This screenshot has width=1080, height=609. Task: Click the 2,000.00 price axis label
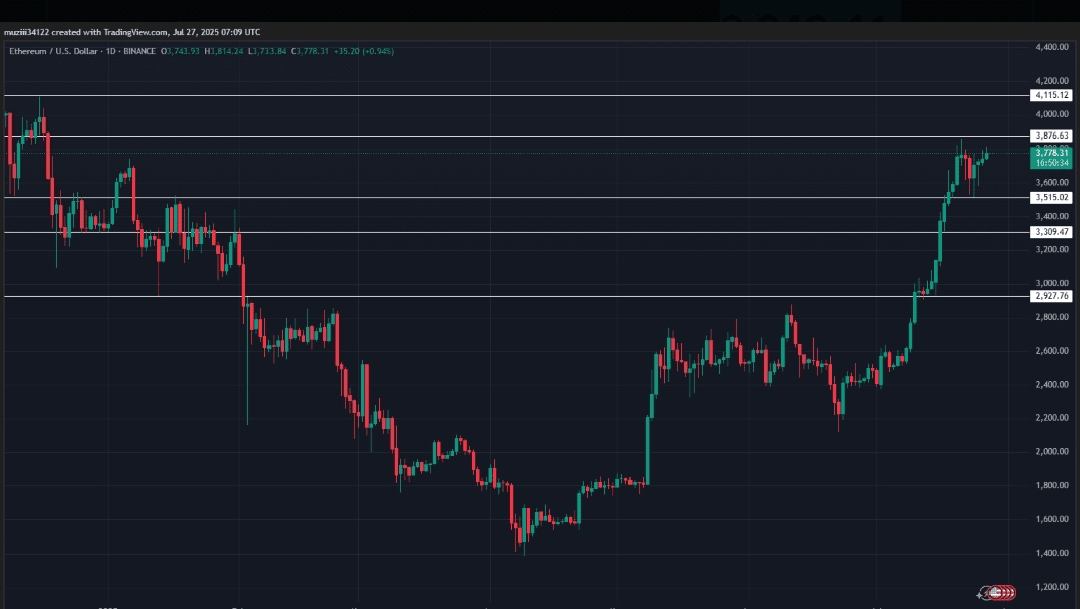1052,451
